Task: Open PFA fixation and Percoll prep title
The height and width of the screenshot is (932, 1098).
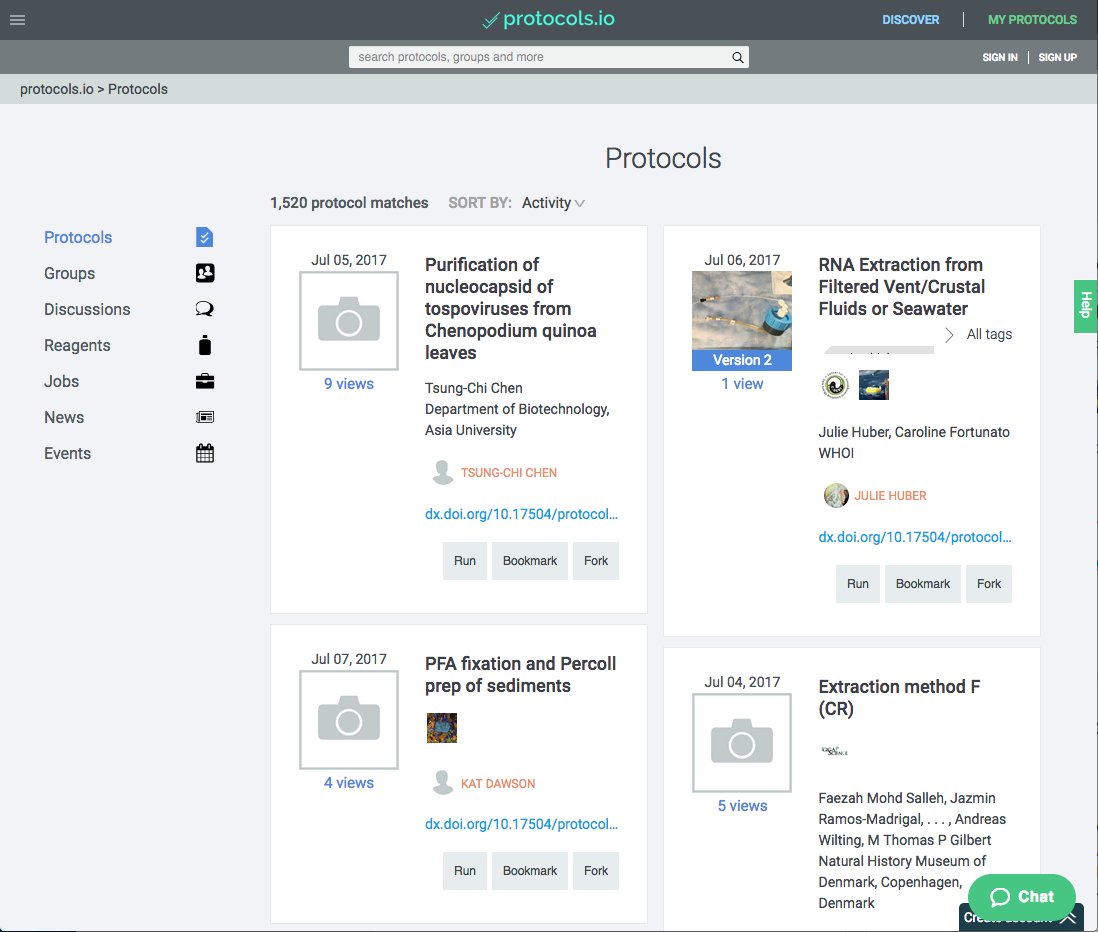Action: click(520, 675)
